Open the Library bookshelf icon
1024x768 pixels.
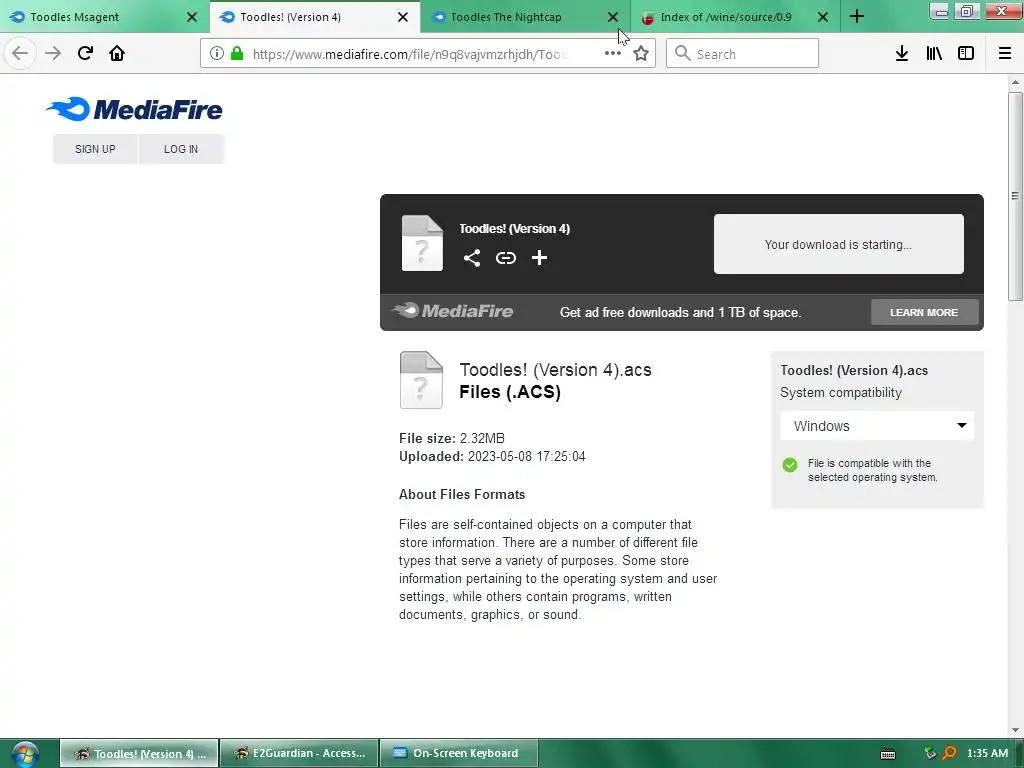934,54
